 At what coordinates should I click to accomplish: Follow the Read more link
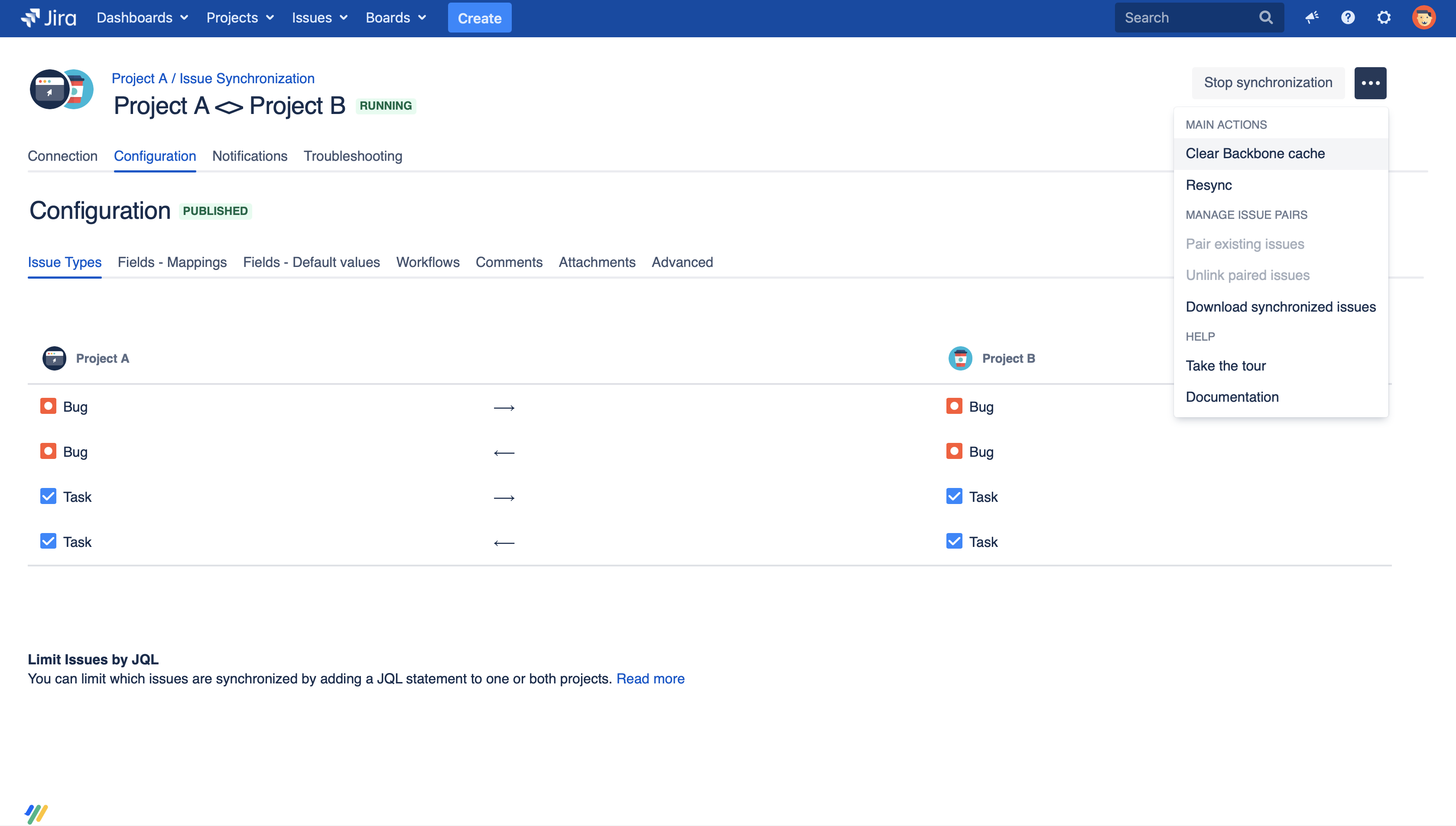(x=650, y=679)
